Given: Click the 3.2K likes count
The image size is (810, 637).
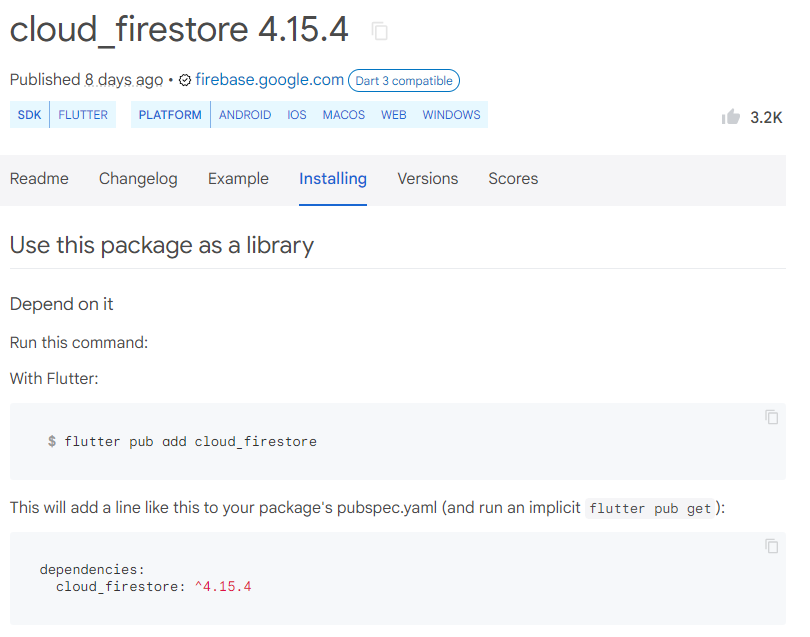Looking at the screenshot, I should tap(766, 118).
